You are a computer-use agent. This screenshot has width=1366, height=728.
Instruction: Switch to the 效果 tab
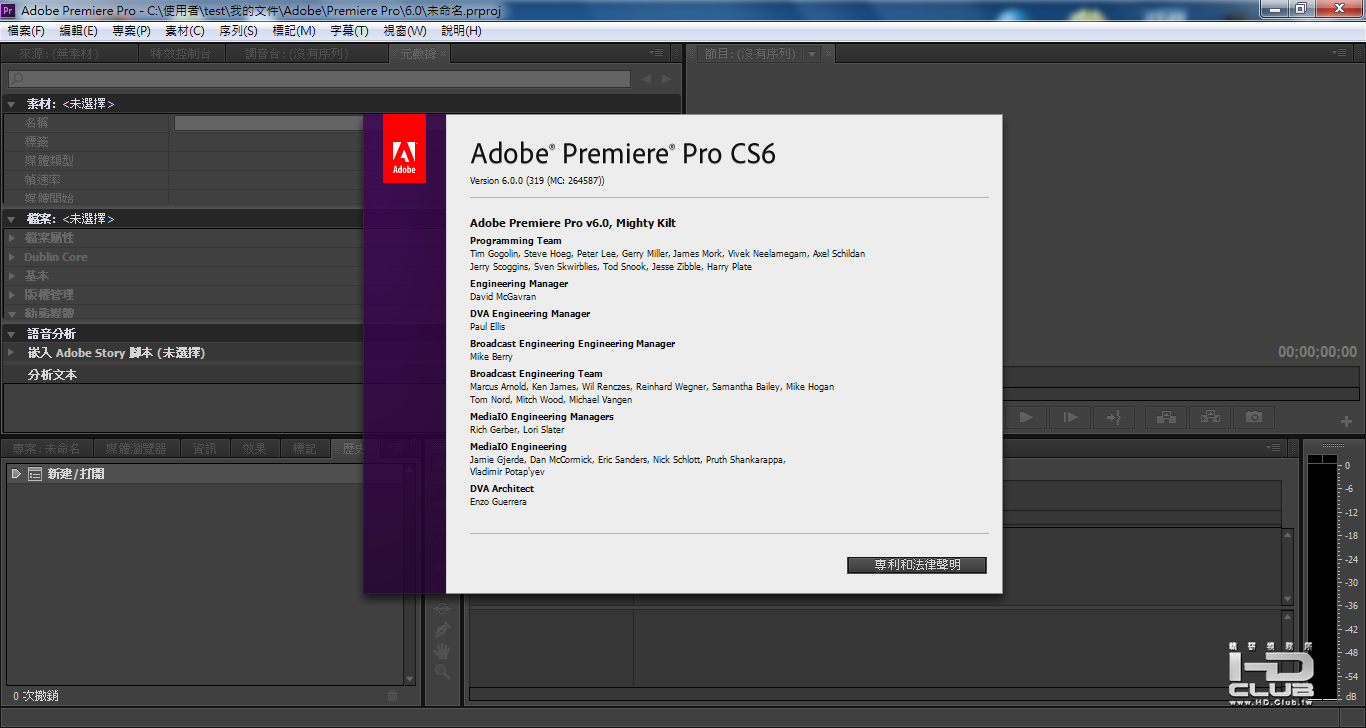coord(255,449)
